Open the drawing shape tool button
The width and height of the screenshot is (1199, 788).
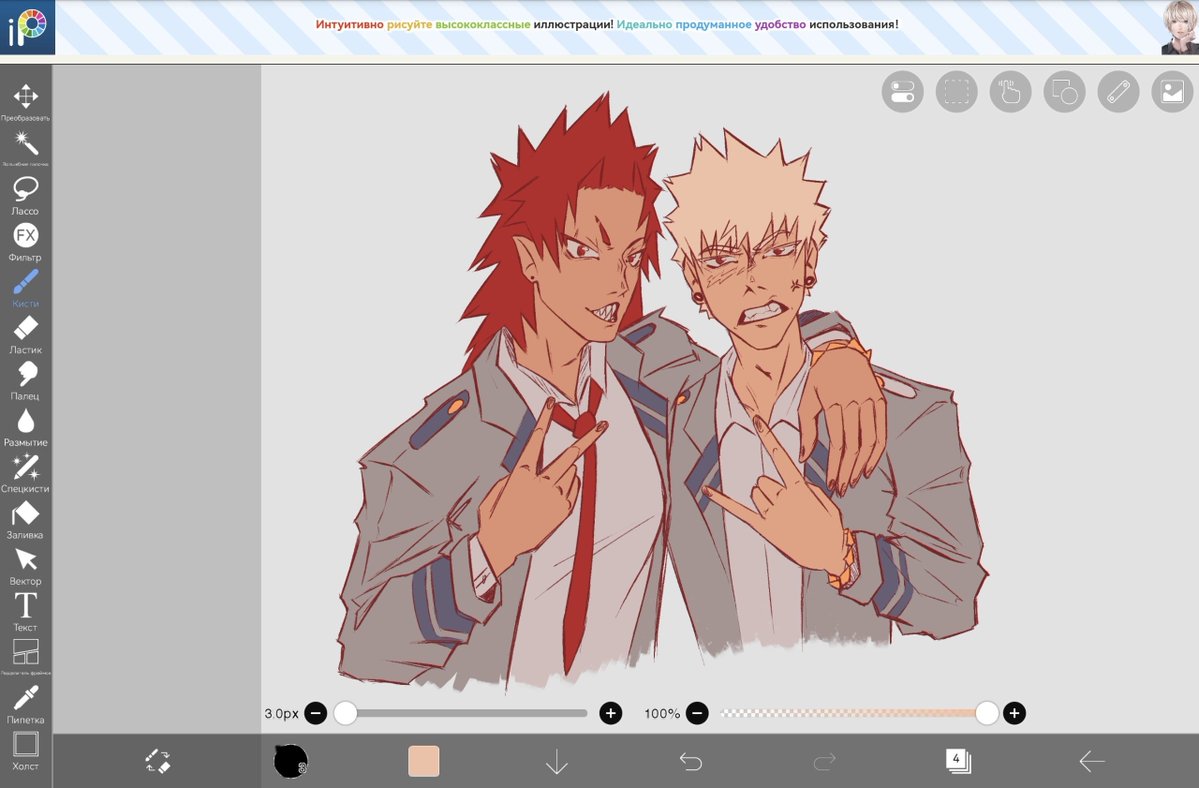[1064, 92]
